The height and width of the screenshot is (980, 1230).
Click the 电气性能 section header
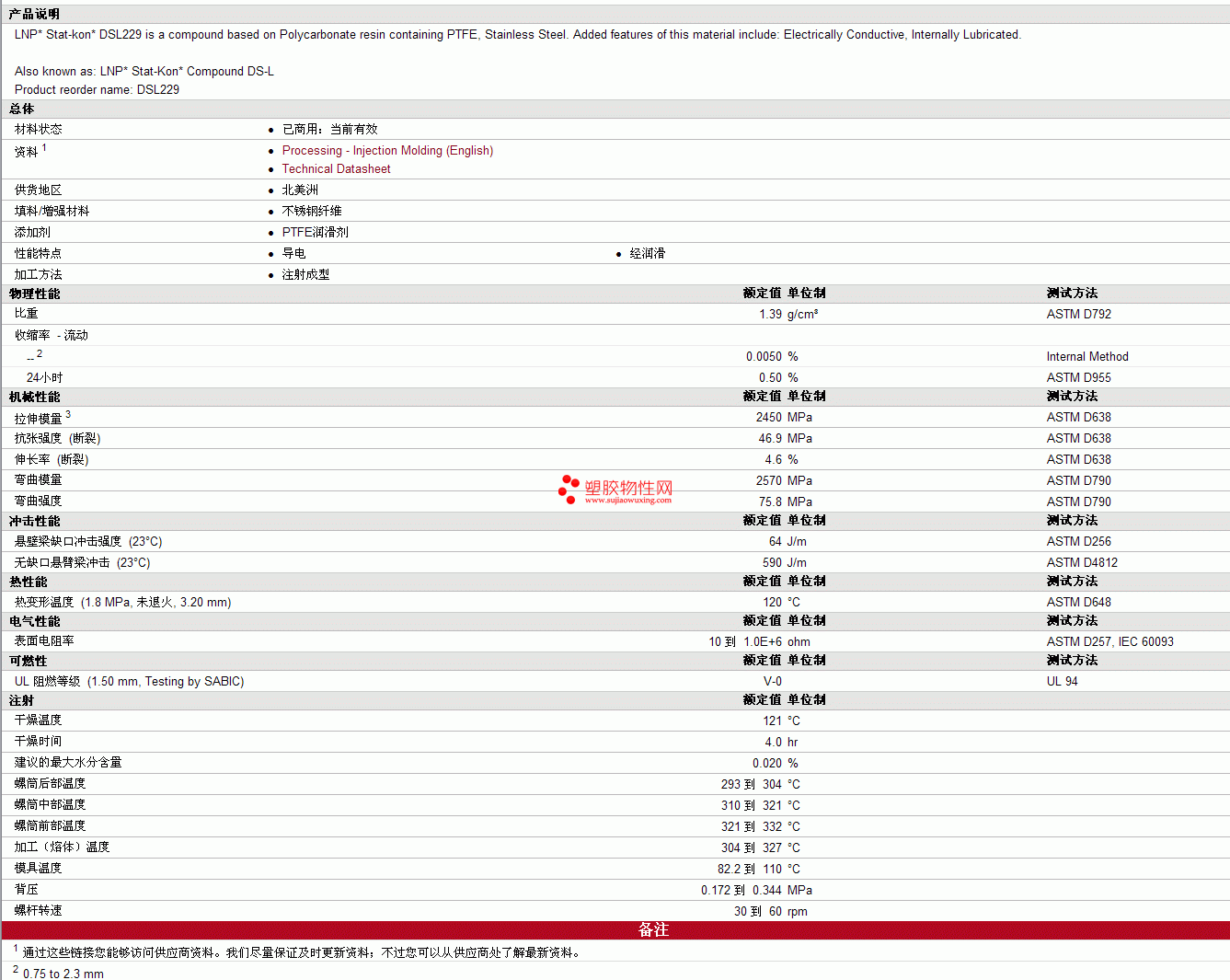coord(34,621)
